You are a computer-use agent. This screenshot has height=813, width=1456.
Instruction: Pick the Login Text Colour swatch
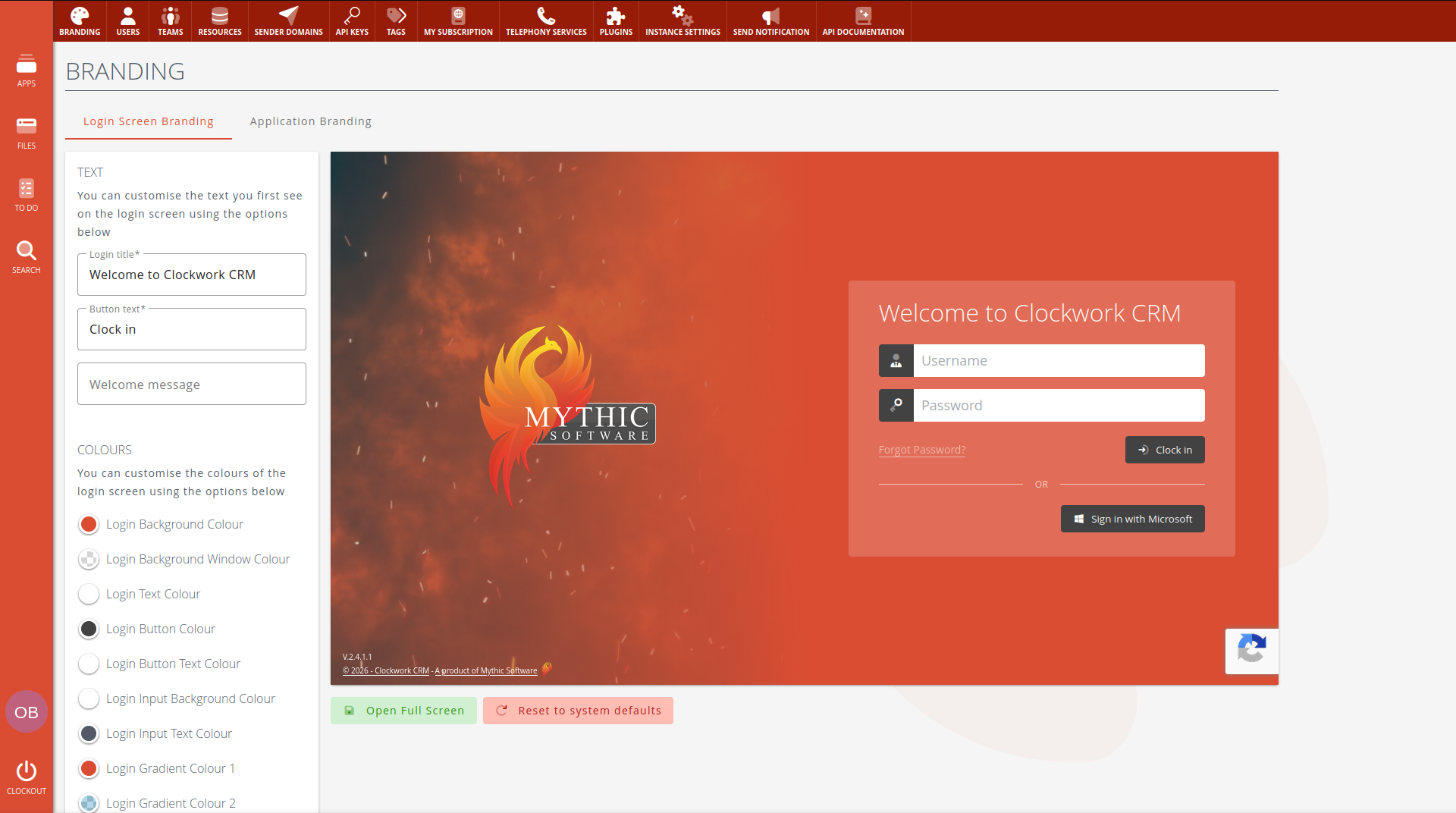pos(89,594)
